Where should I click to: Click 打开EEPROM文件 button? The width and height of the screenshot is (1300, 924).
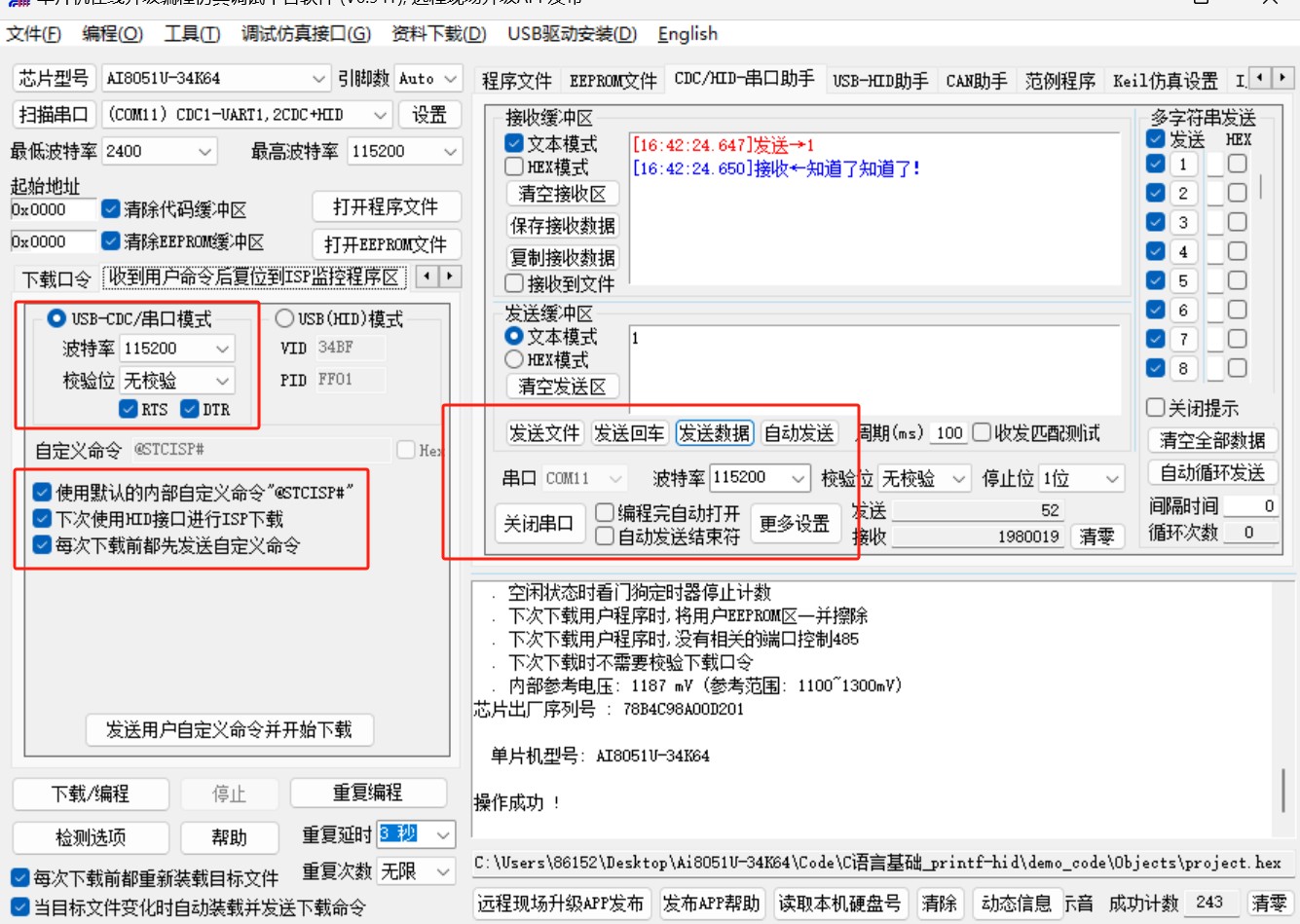tap(386, 243)
